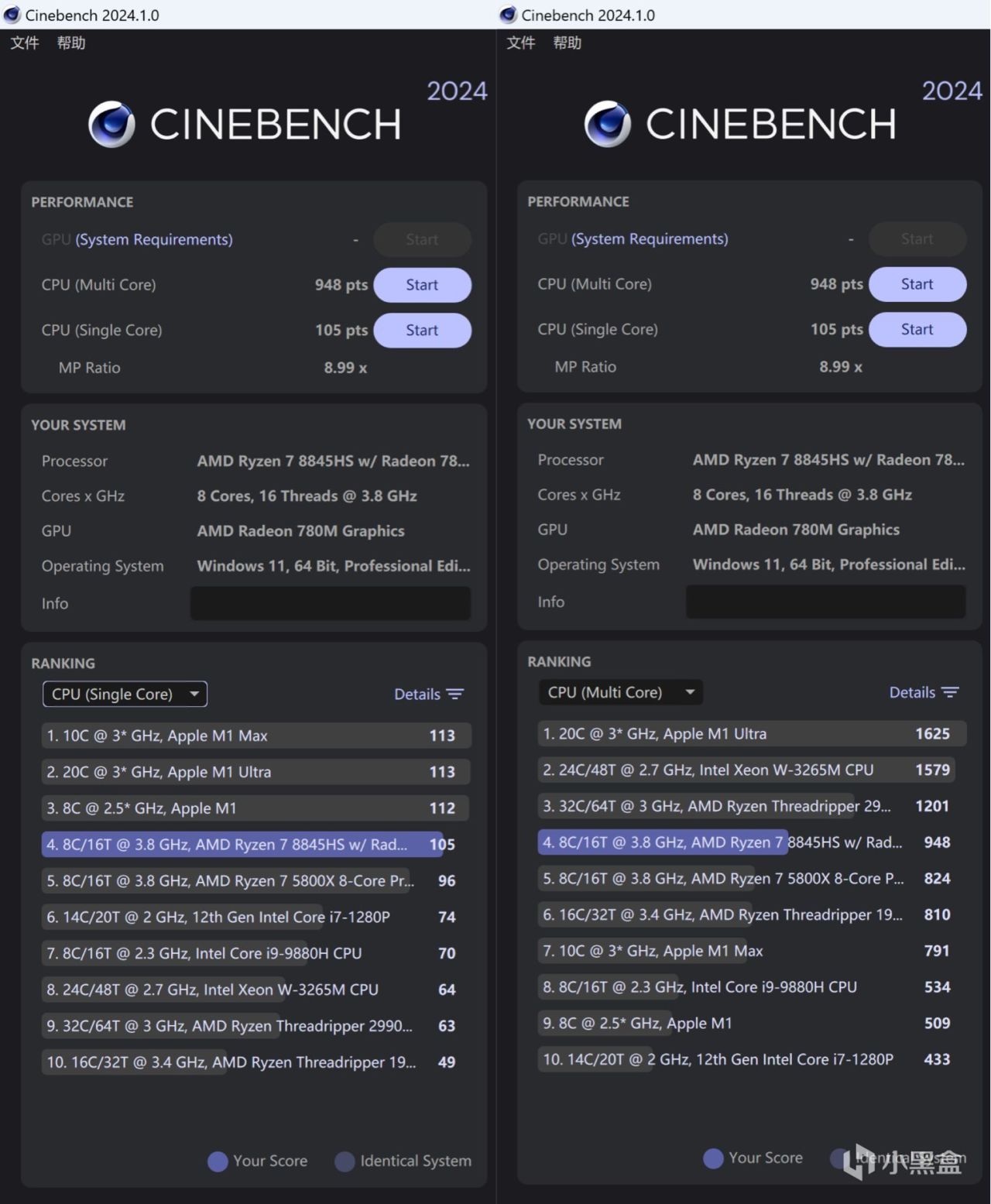991x1204 pixels.
Task: Click the Info input field in left window
Action: tap(331, 603)
